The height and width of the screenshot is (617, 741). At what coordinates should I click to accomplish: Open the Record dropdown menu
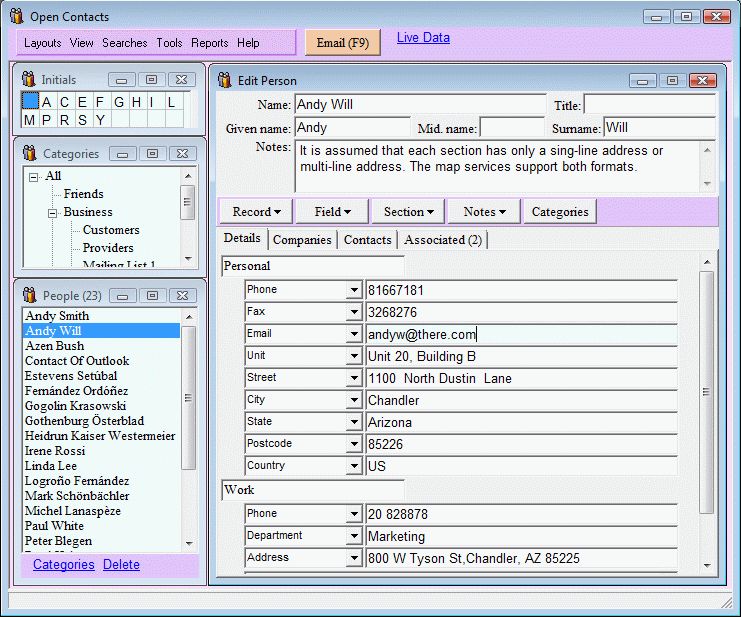pyautogui.click(x=257, y=212)
